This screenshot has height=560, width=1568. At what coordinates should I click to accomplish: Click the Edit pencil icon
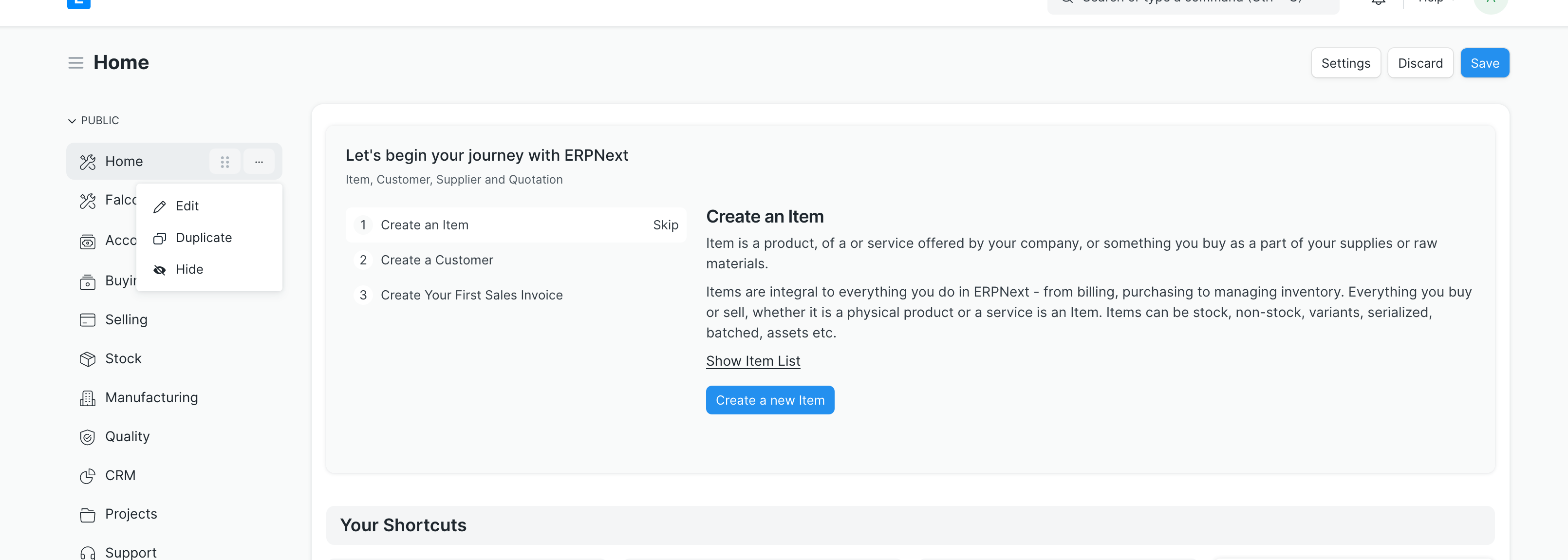point(160,207)
